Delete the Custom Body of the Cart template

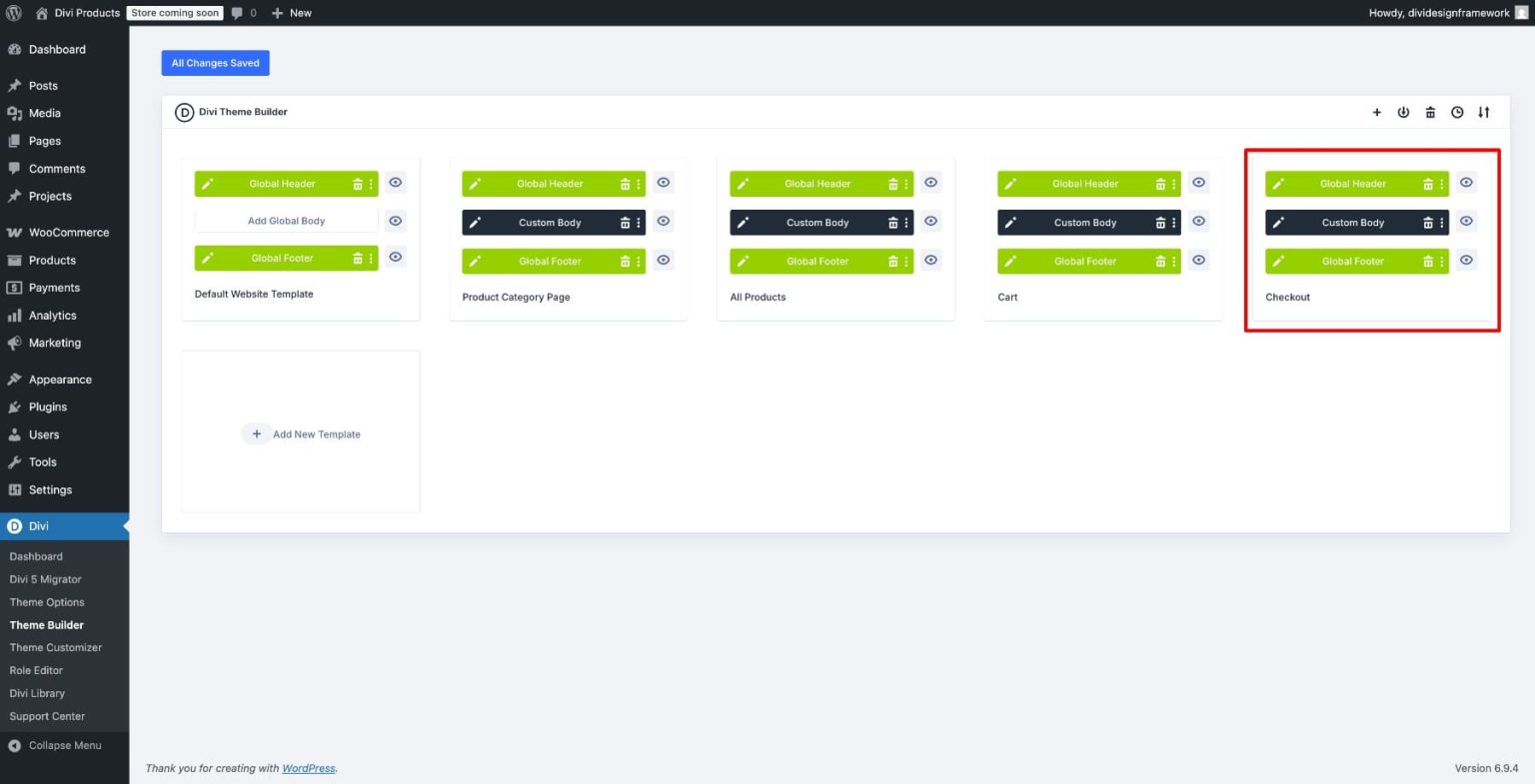point(1160,223)
